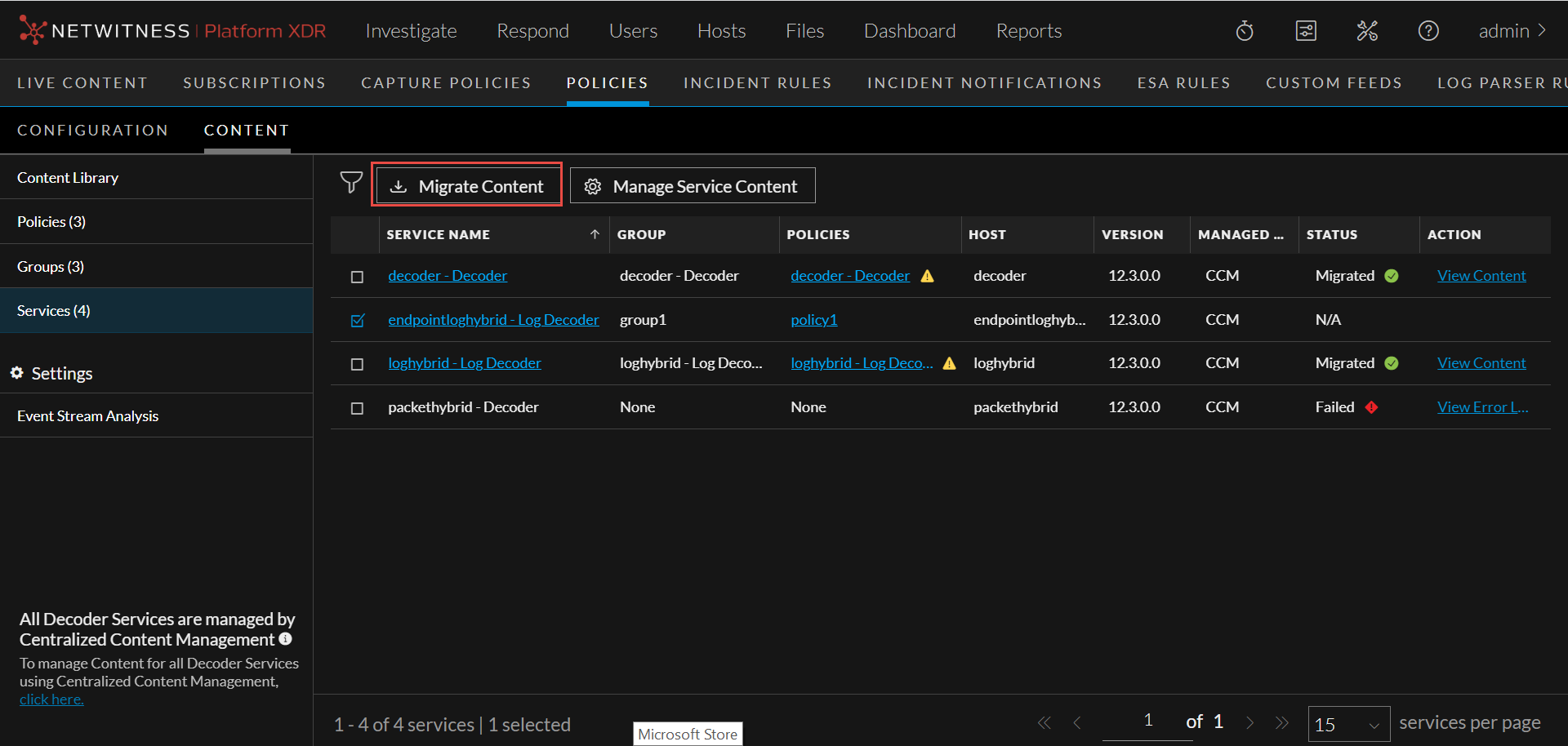Expand the admin user menu

tap(1512, 31)
